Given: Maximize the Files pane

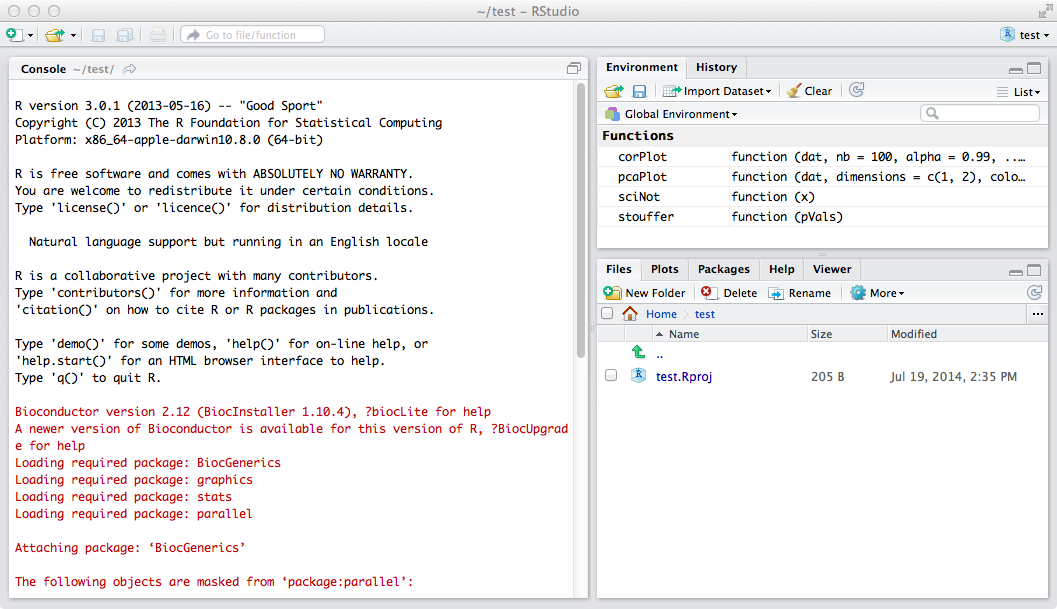Looking at the screenshot, I should 1034,270.
